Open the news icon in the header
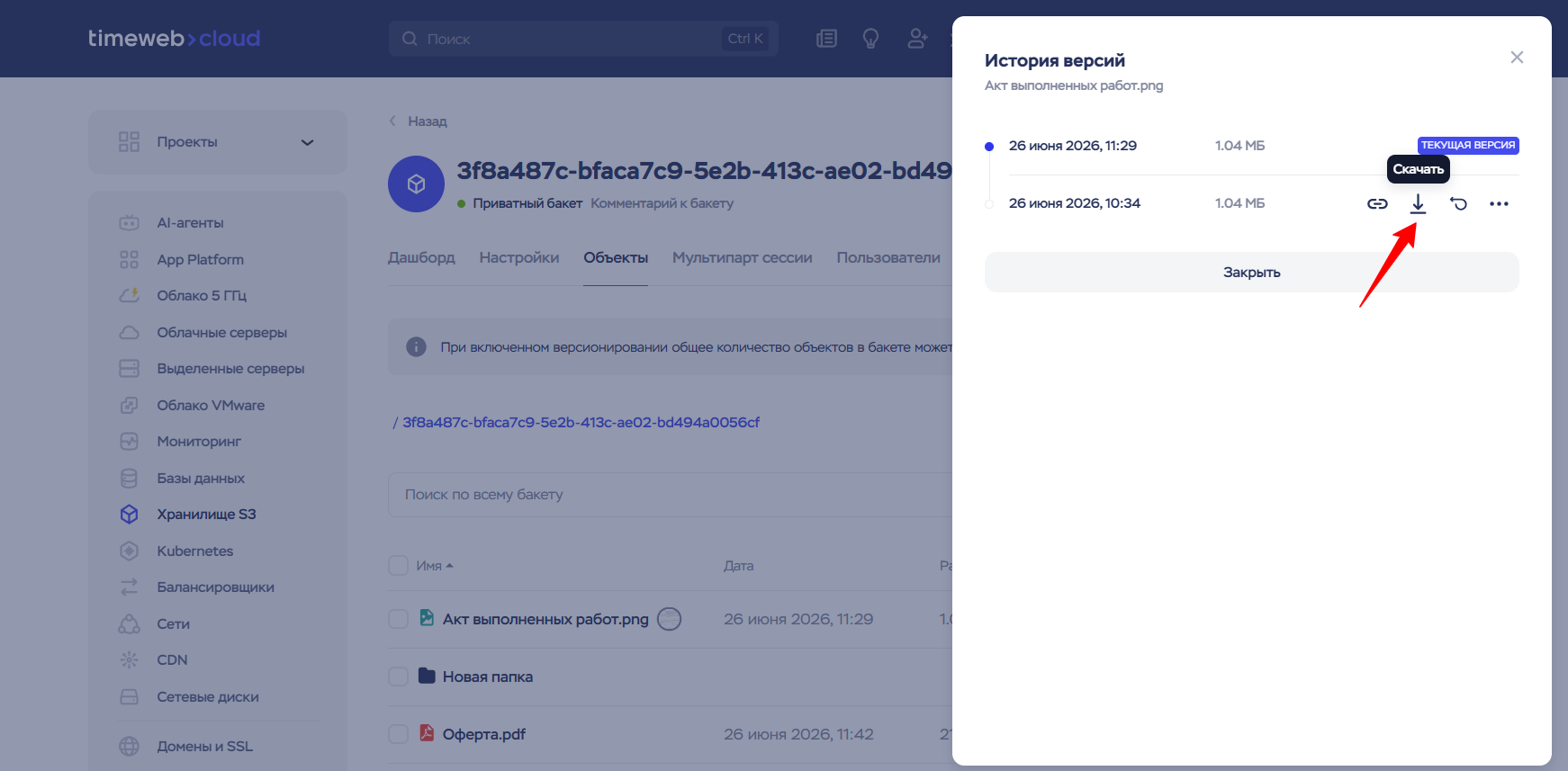This screenshot has height=771, width=1568. tap(826, 39)
